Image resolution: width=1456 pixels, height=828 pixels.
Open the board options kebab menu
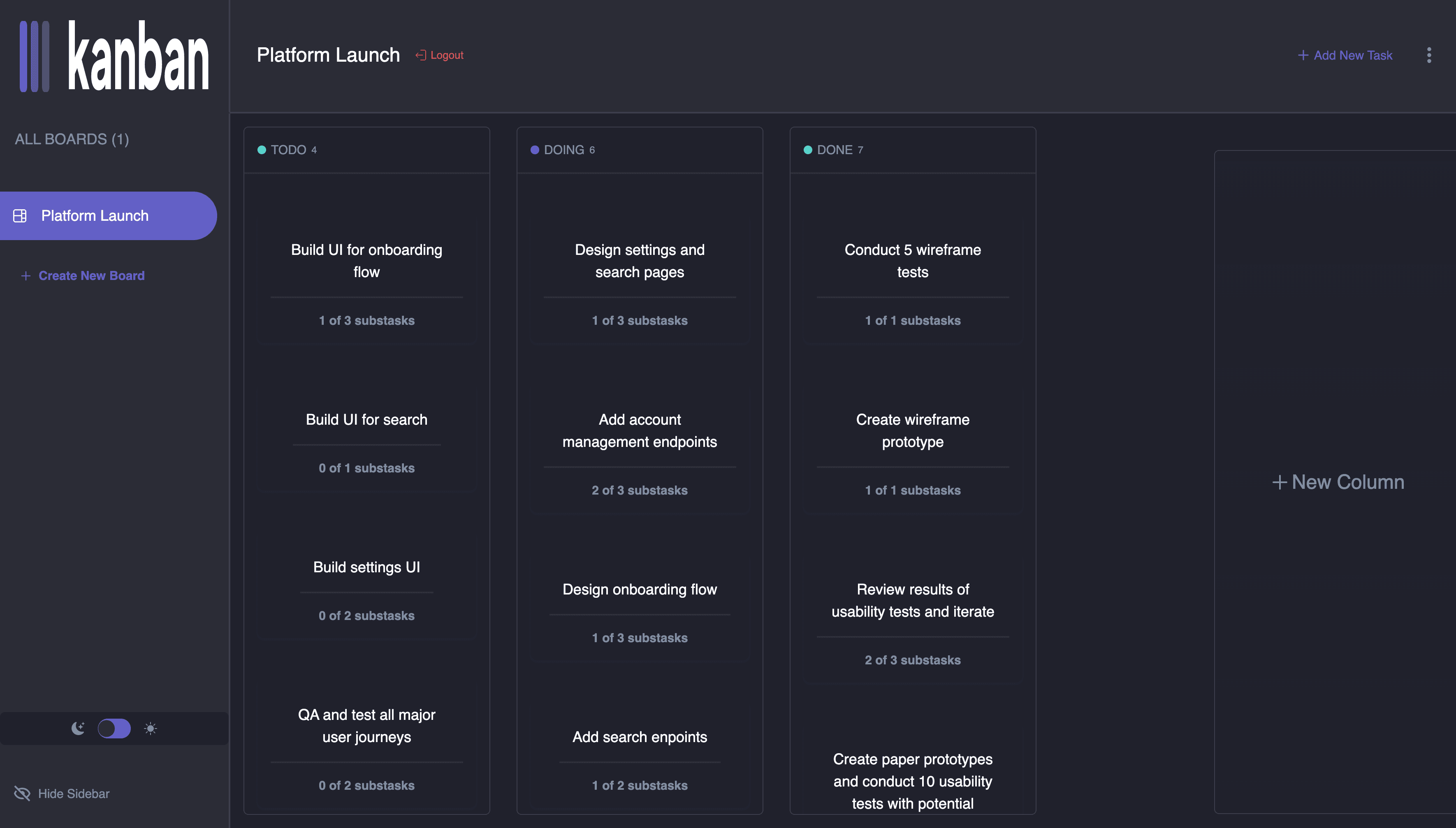[x=1429, y=55]
